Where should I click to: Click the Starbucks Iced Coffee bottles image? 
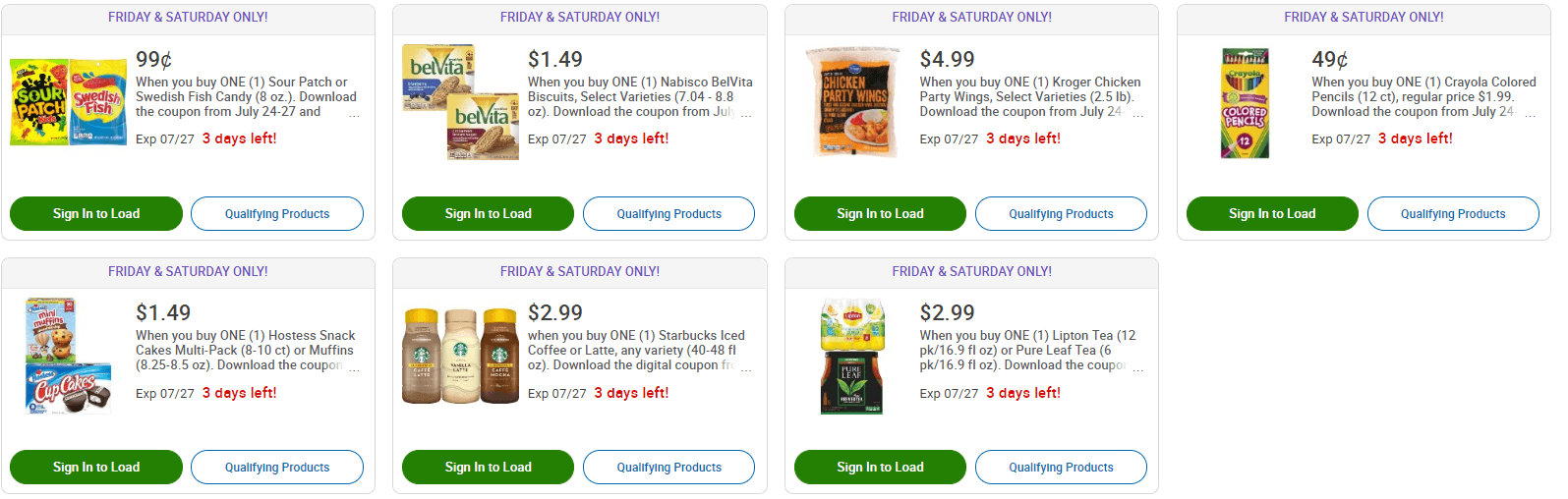click(x=460, y=357)
